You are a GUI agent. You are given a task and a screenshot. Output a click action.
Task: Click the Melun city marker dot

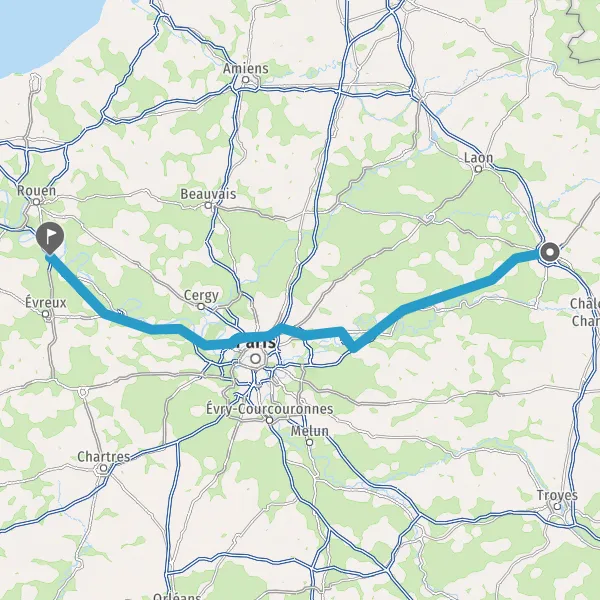(x=310, y=442)
